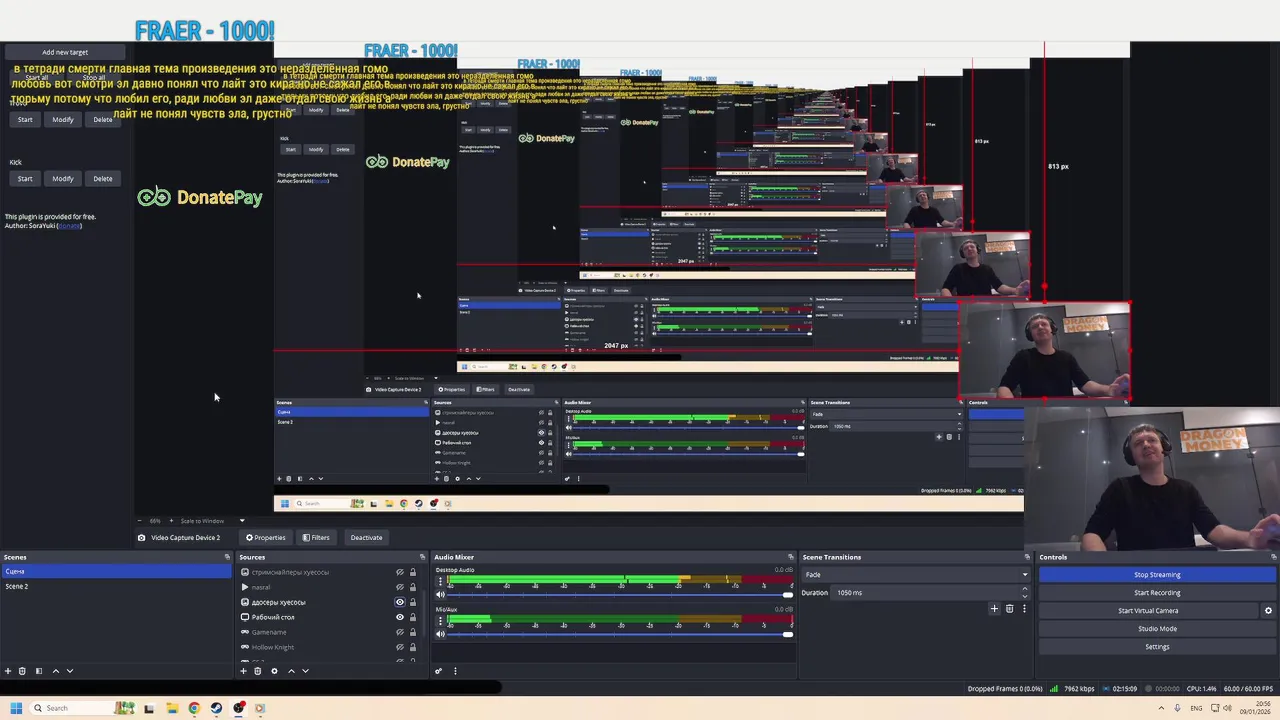
Task: Click Start Recording button
Action: [x=1157, y=593]
